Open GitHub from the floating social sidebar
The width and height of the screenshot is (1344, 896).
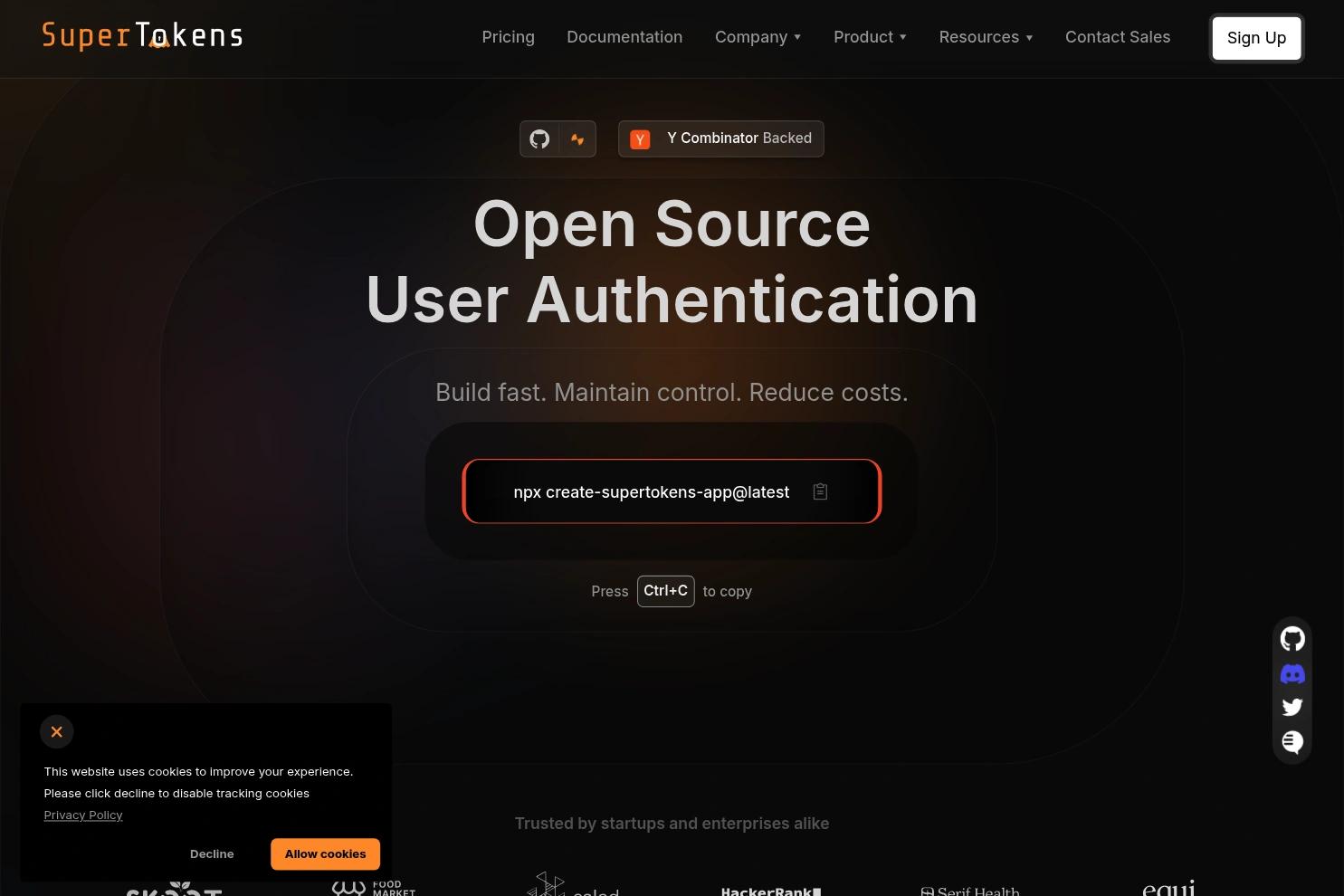1292,639
